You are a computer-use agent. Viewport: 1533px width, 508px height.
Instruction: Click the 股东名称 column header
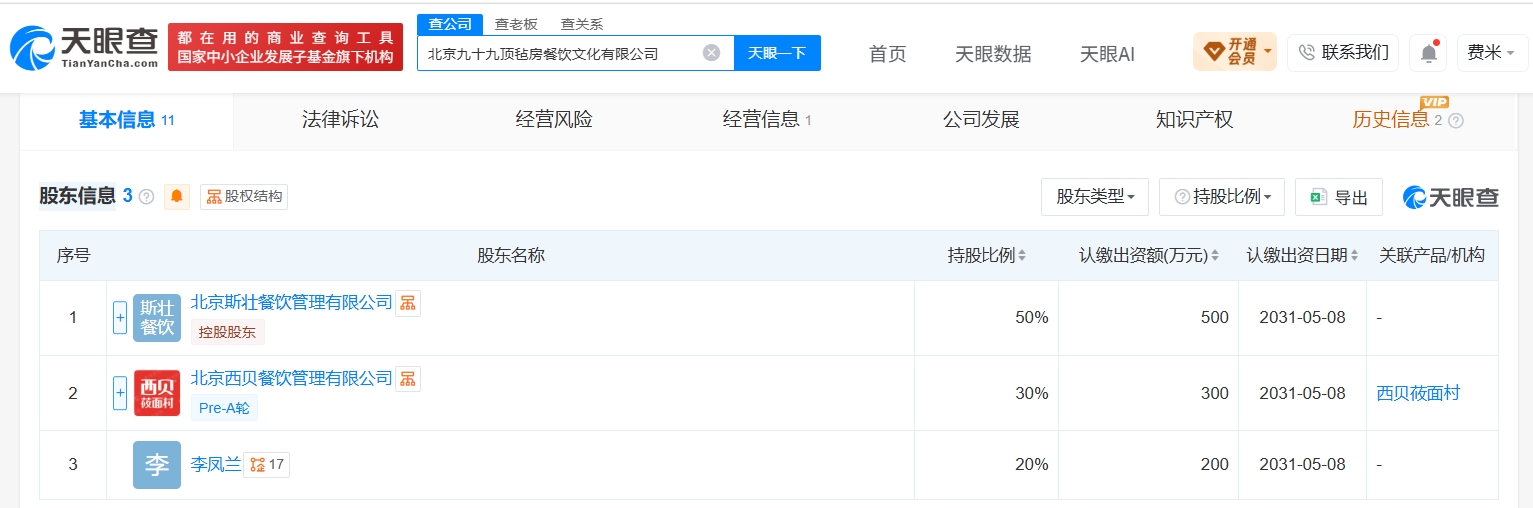[x=511, y=256]
